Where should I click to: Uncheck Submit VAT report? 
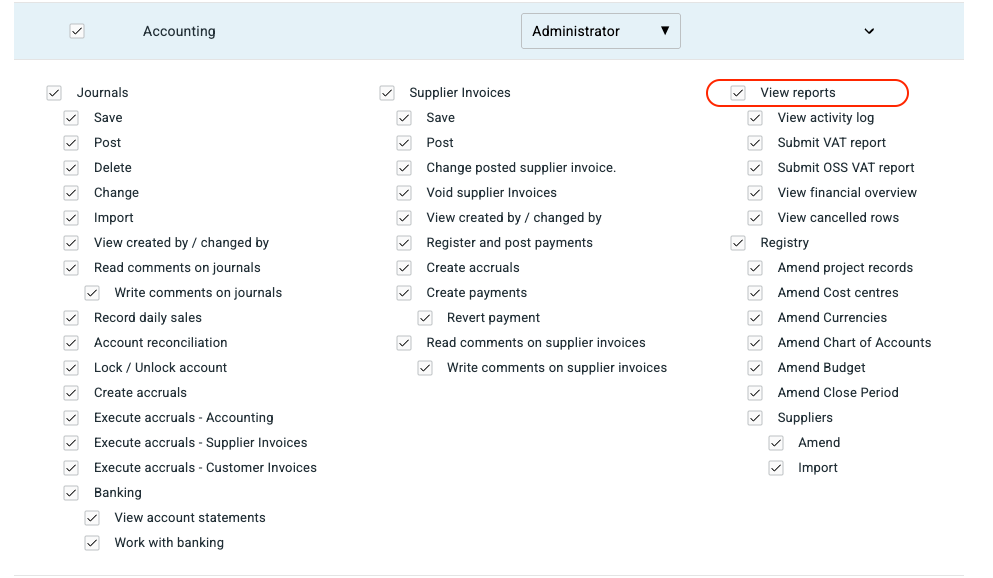click(x=755, y=143)
